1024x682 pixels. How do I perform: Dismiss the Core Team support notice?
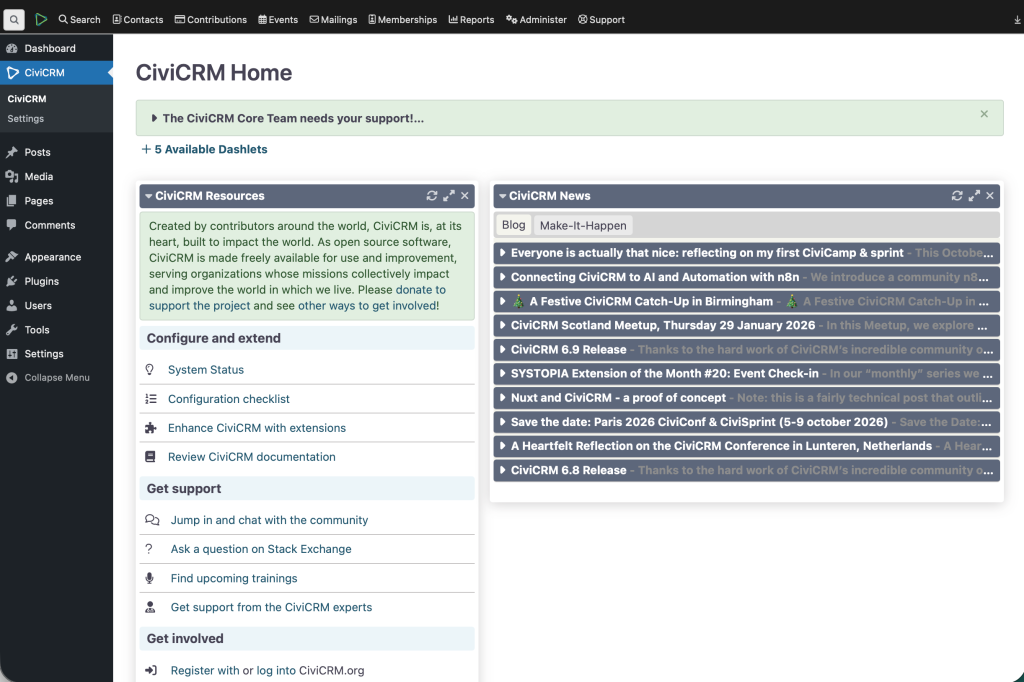(x=983, y=116)
